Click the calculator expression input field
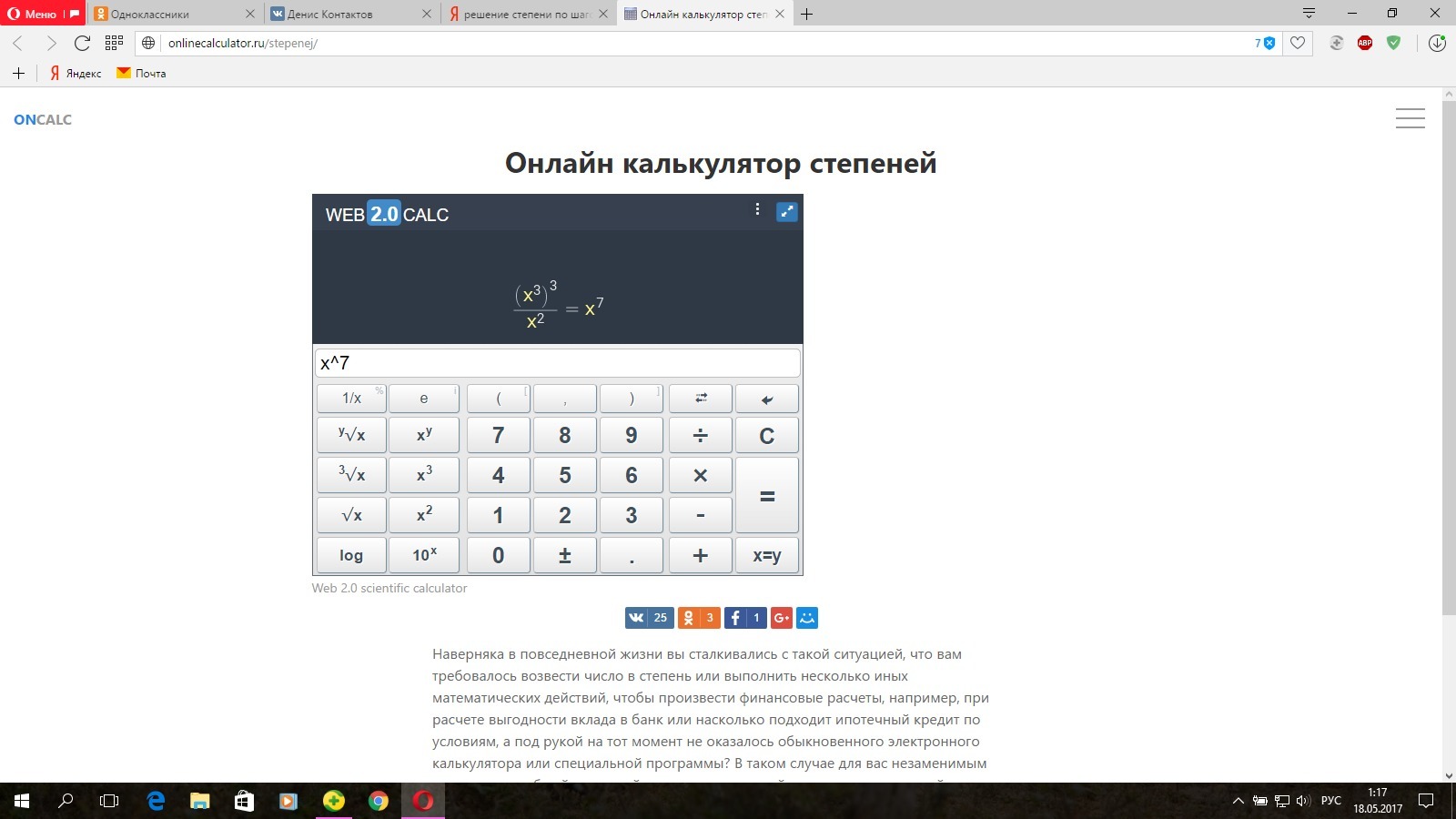Viewport: 1456px width, 819px height. click(557, 363)
